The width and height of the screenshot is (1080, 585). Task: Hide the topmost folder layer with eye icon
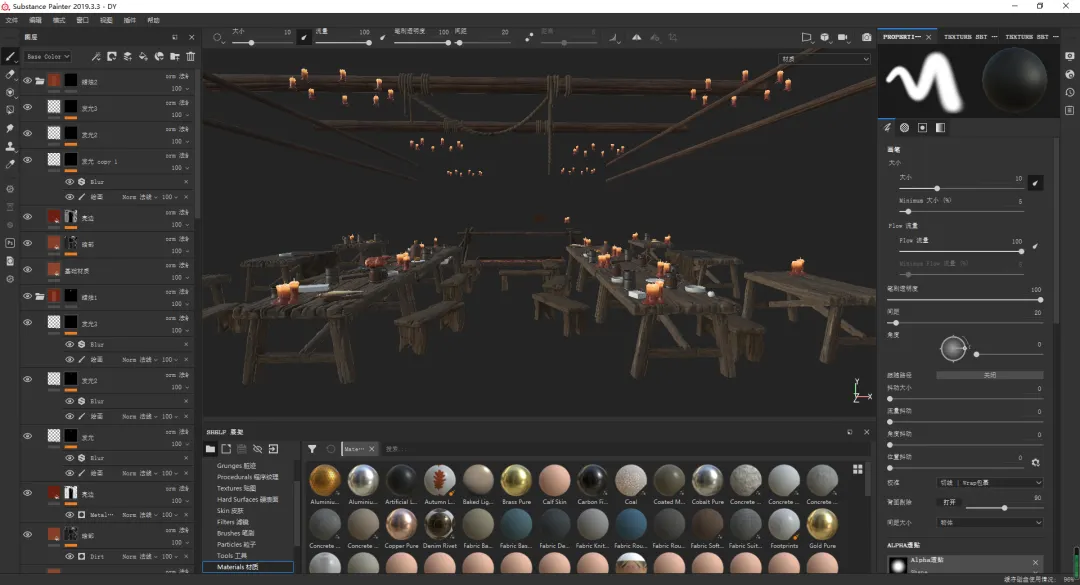[27, 80]
